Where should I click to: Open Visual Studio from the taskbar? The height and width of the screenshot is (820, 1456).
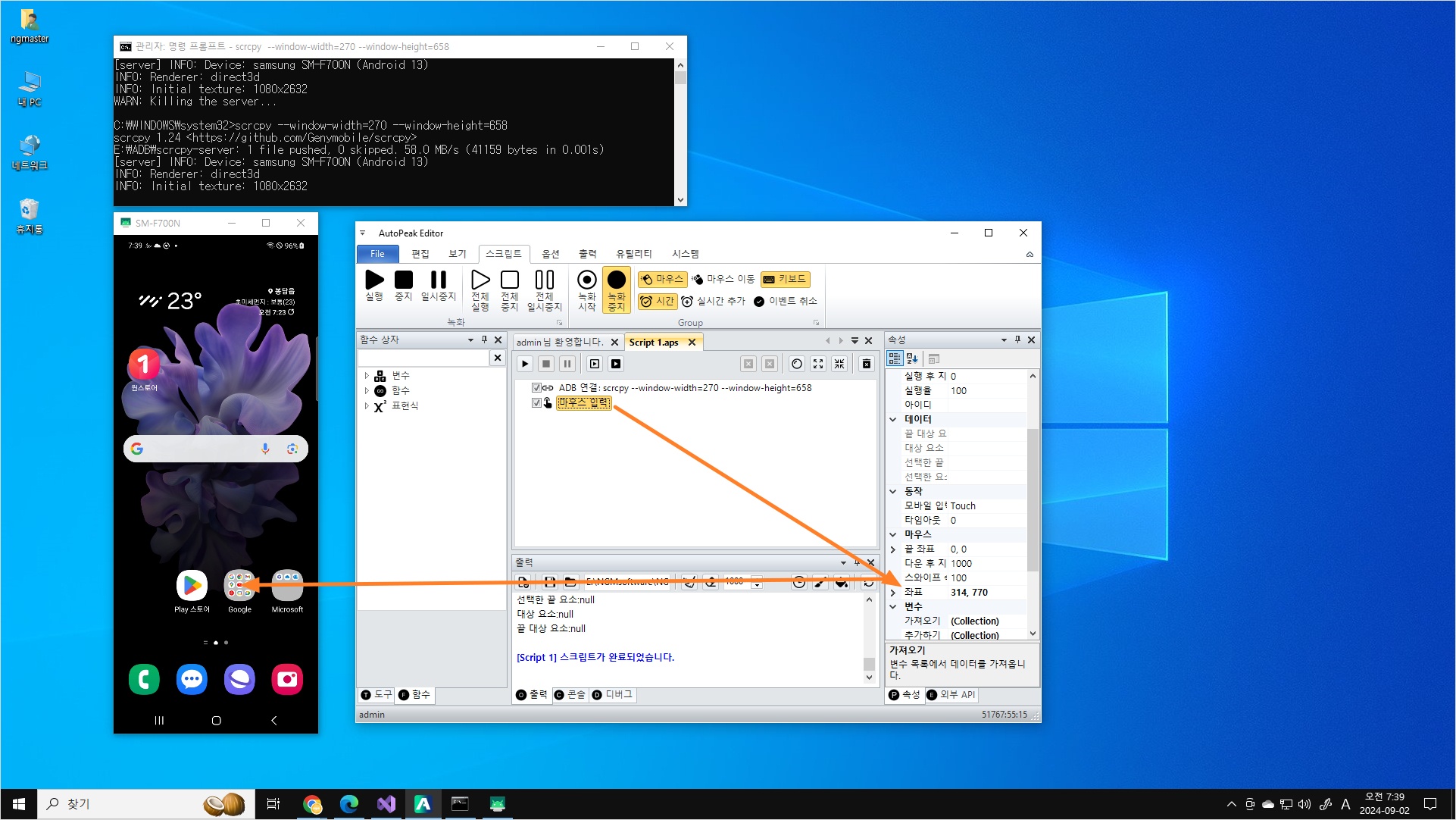tap(386, 804)
